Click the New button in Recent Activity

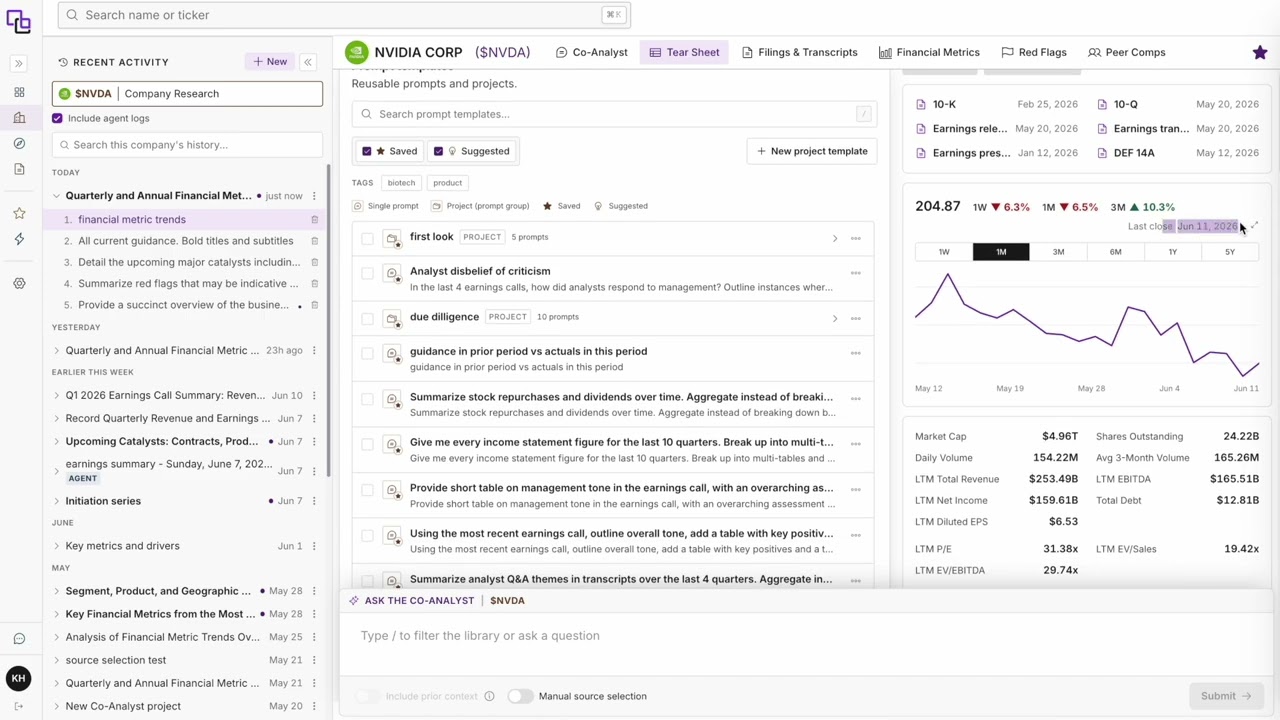pos(270,62)
